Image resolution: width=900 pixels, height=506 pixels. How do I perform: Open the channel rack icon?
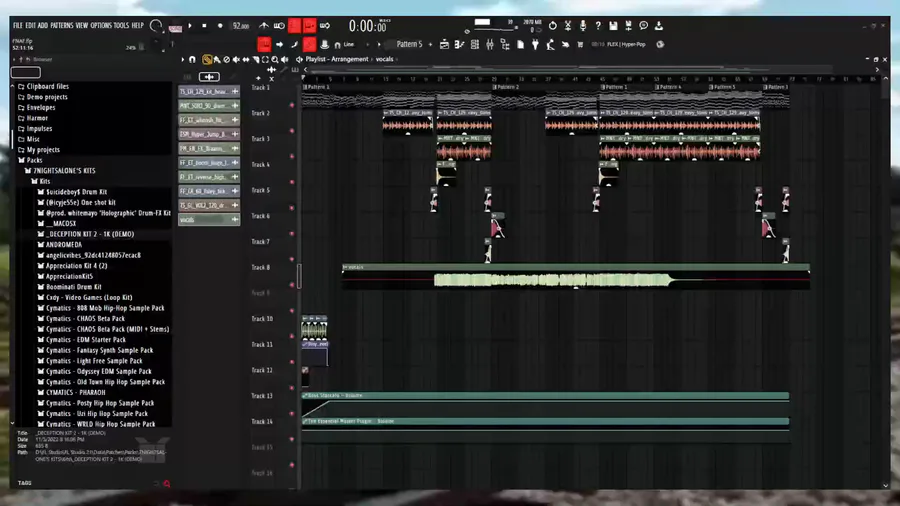pyautogui.click(x=475, y=45)
